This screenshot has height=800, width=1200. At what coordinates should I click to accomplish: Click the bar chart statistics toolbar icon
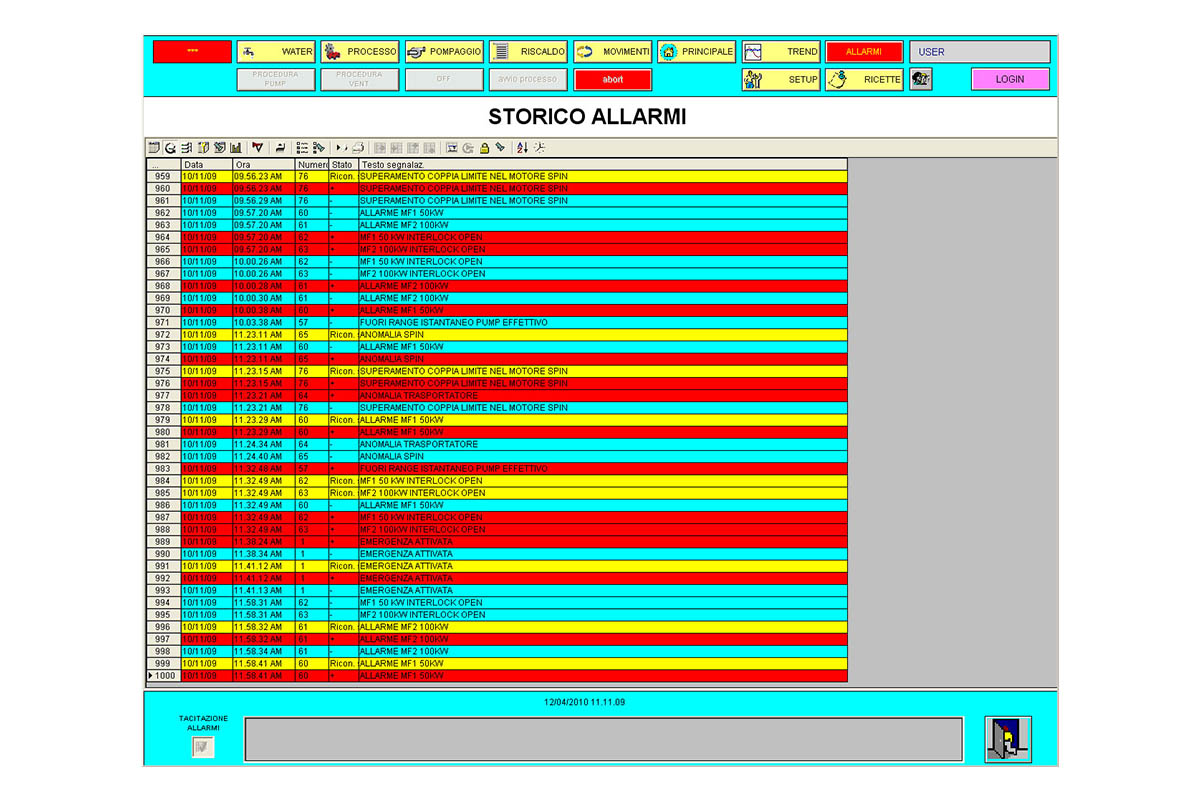point(236,148)
